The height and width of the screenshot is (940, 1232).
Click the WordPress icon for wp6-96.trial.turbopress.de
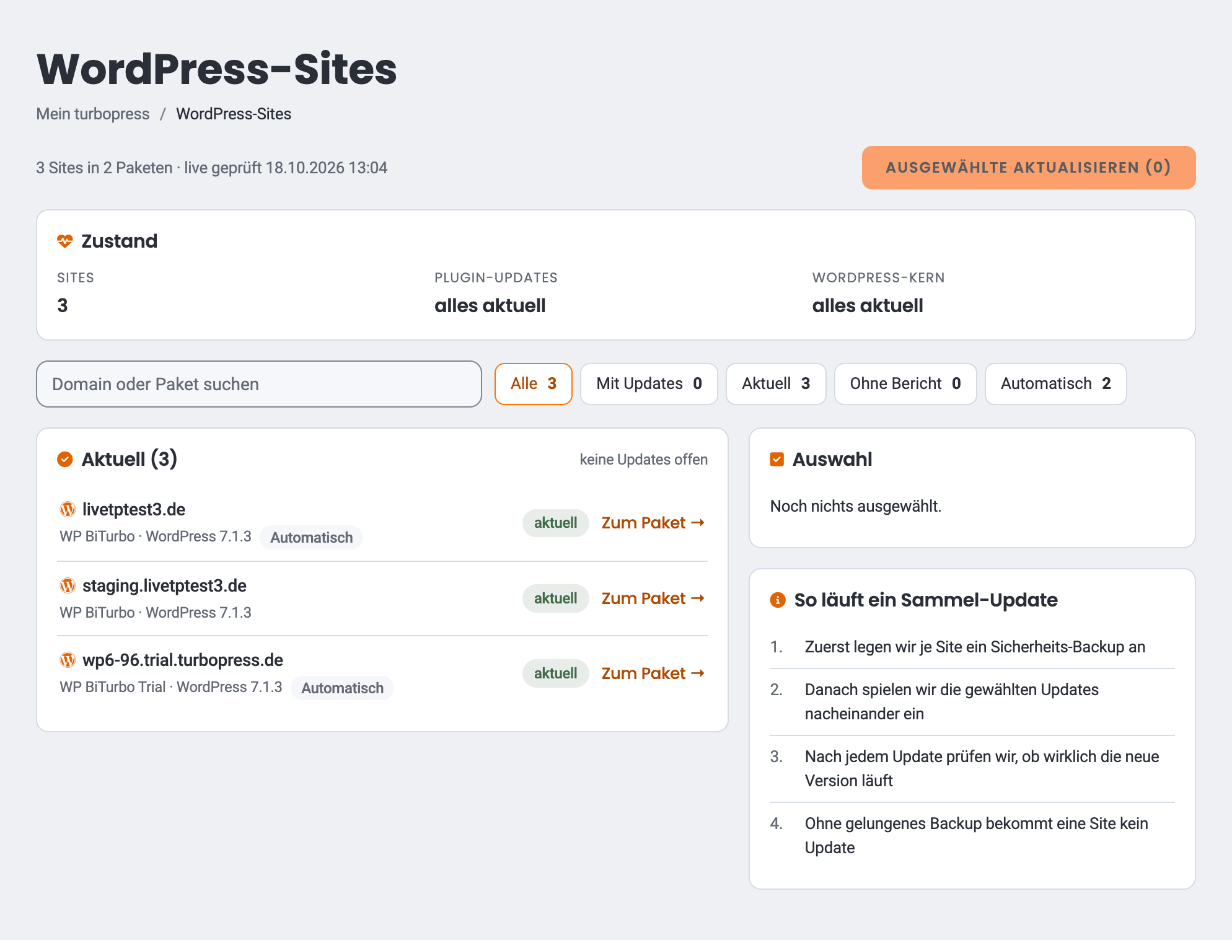(68, 660)
